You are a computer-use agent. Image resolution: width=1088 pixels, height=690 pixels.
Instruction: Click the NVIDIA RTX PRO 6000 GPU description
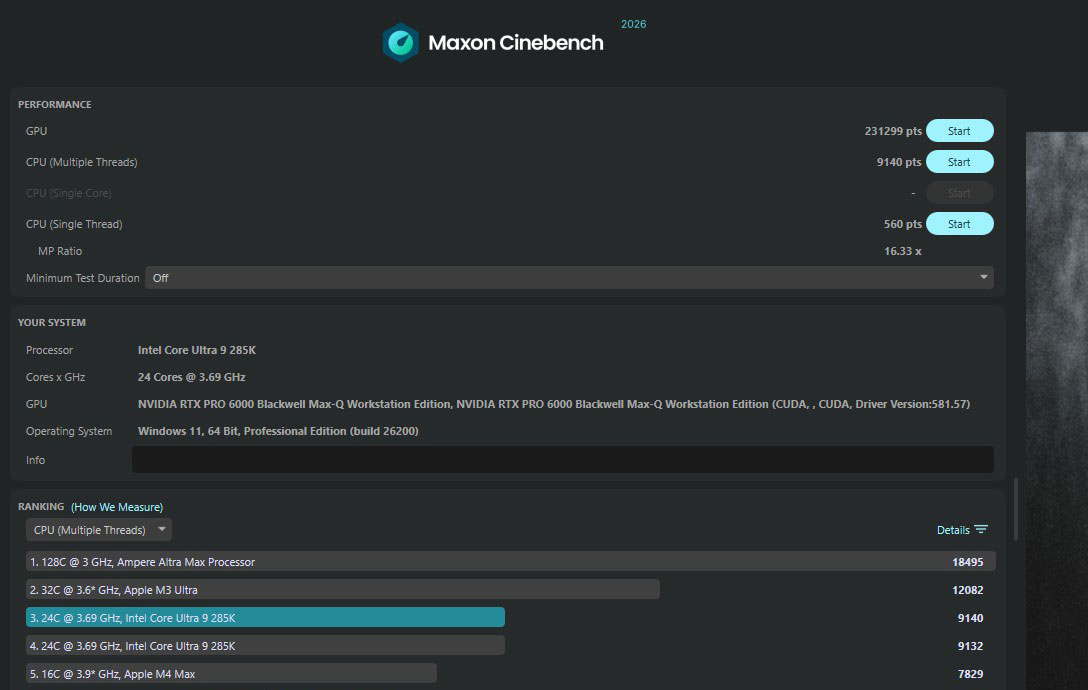click(x=554, y=404)
